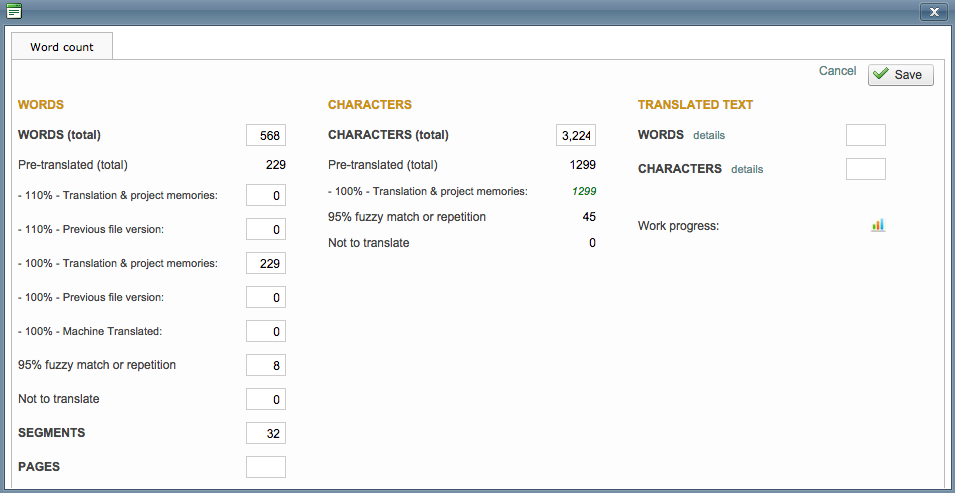
Task: Click the empty PAGES input field
Action: (266, 467)
